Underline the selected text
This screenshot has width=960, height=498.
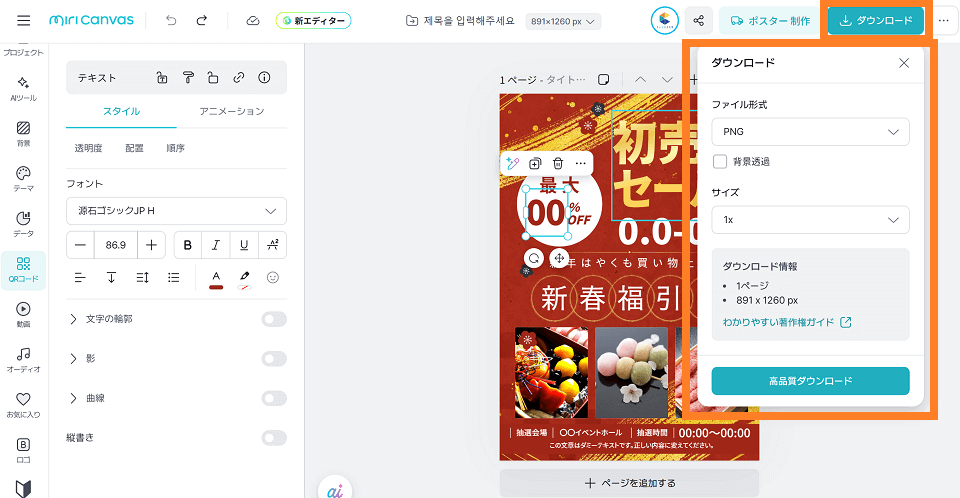click(x=244, y=245)
